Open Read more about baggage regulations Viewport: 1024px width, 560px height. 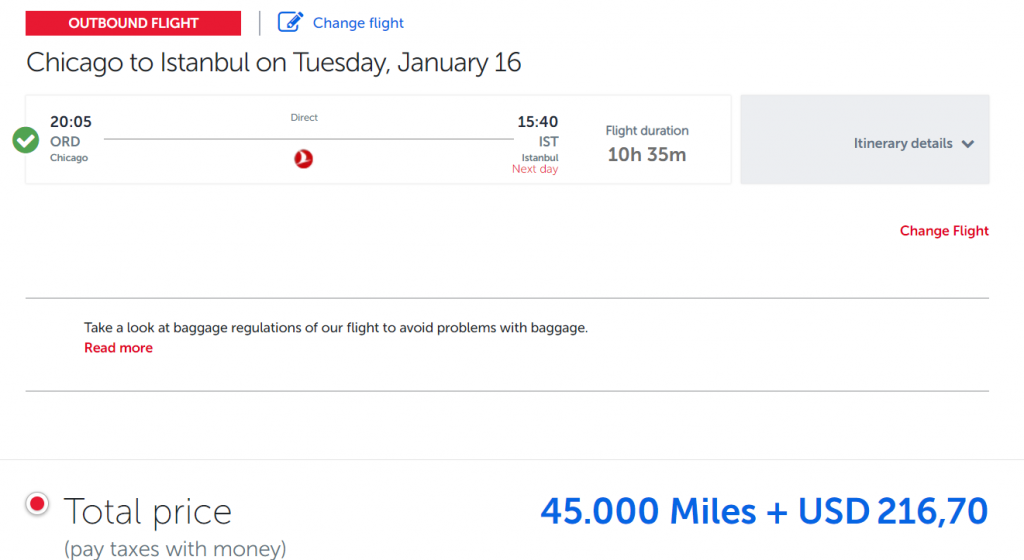pyautogui.click(x=118, y=348)
